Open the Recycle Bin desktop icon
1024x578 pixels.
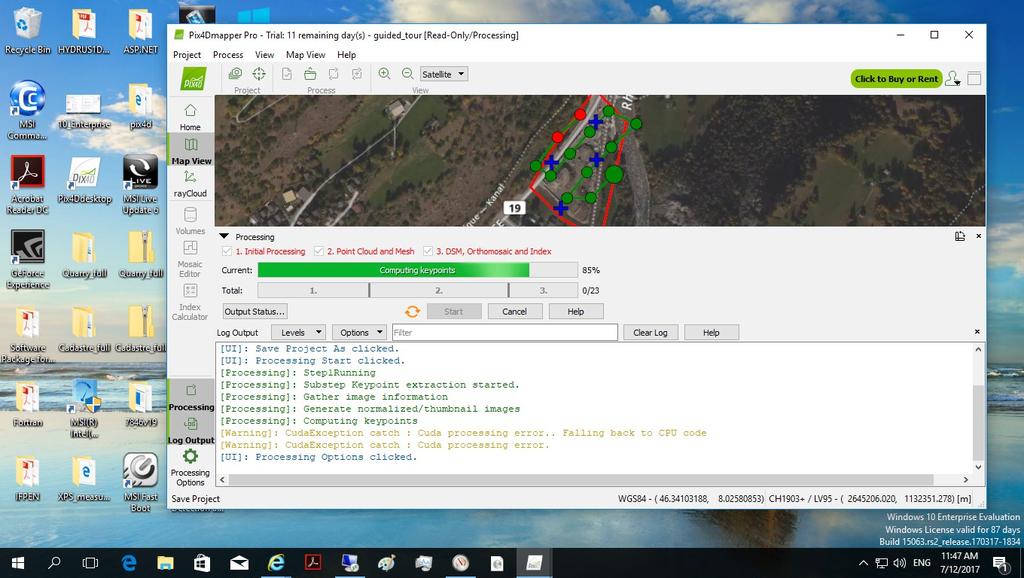click(x=26, y=31)
